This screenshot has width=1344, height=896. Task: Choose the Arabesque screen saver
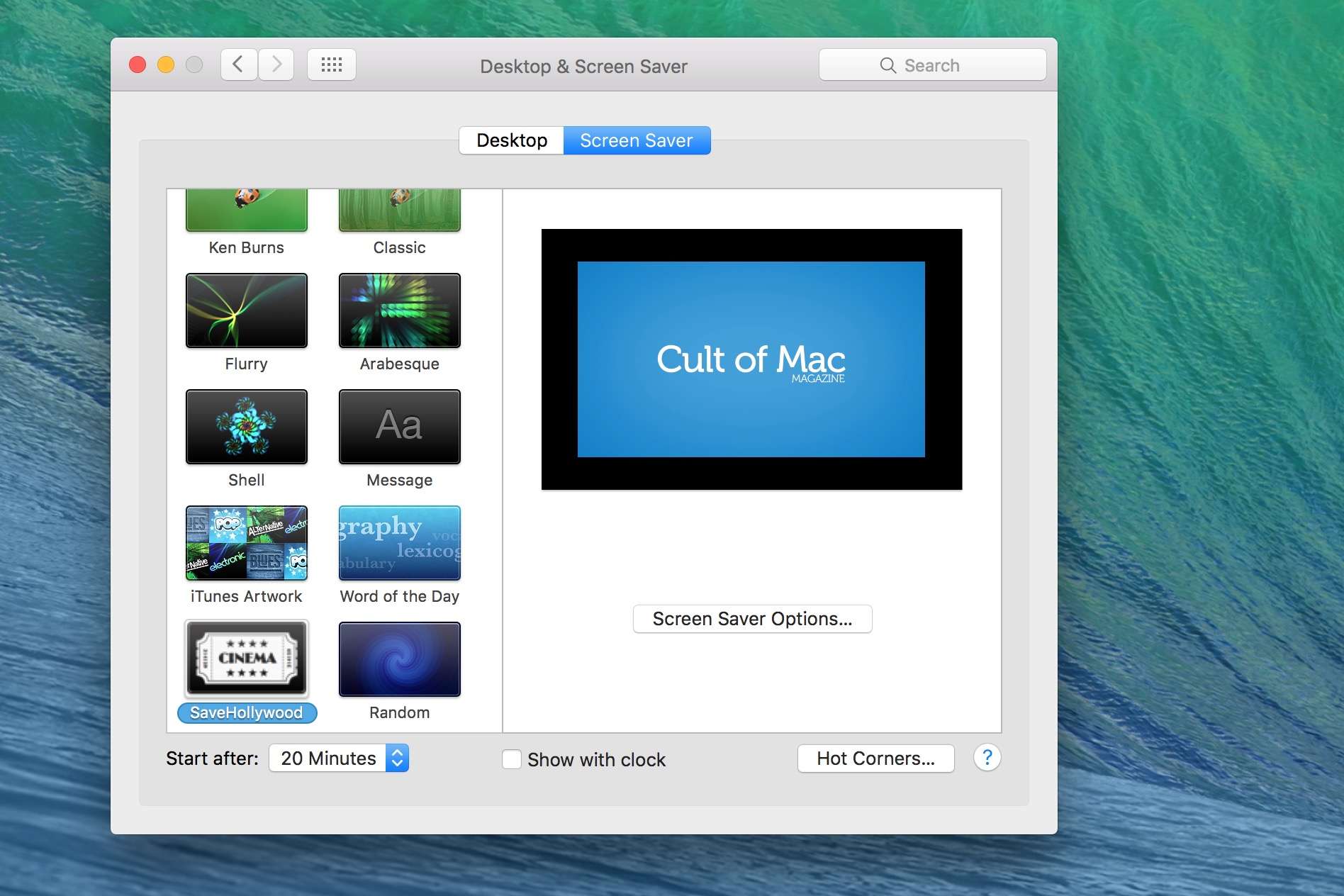point(399,310)
